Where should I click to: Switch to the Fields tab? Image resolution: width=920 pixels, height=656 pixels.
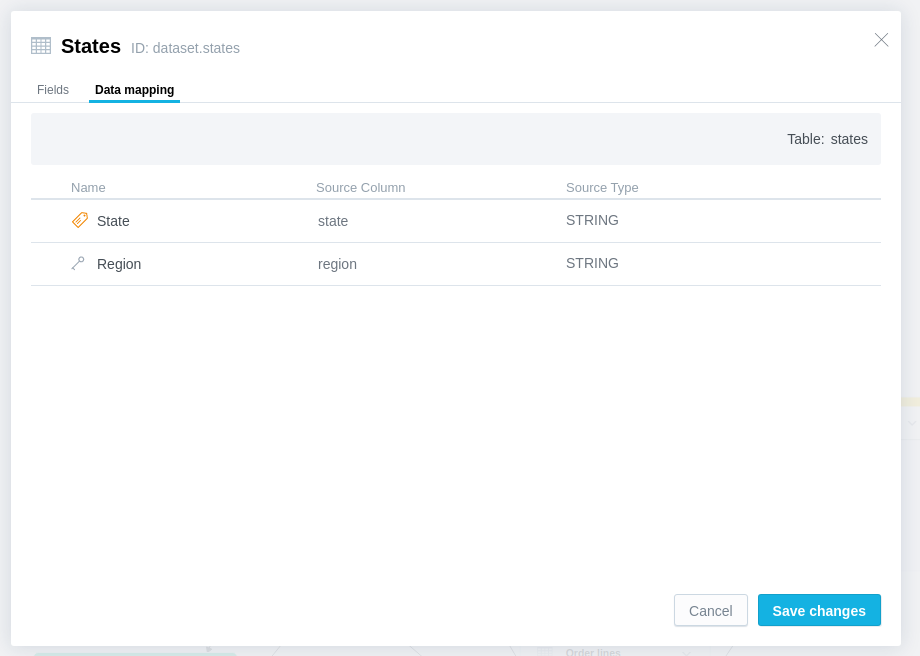pos(53,90)
